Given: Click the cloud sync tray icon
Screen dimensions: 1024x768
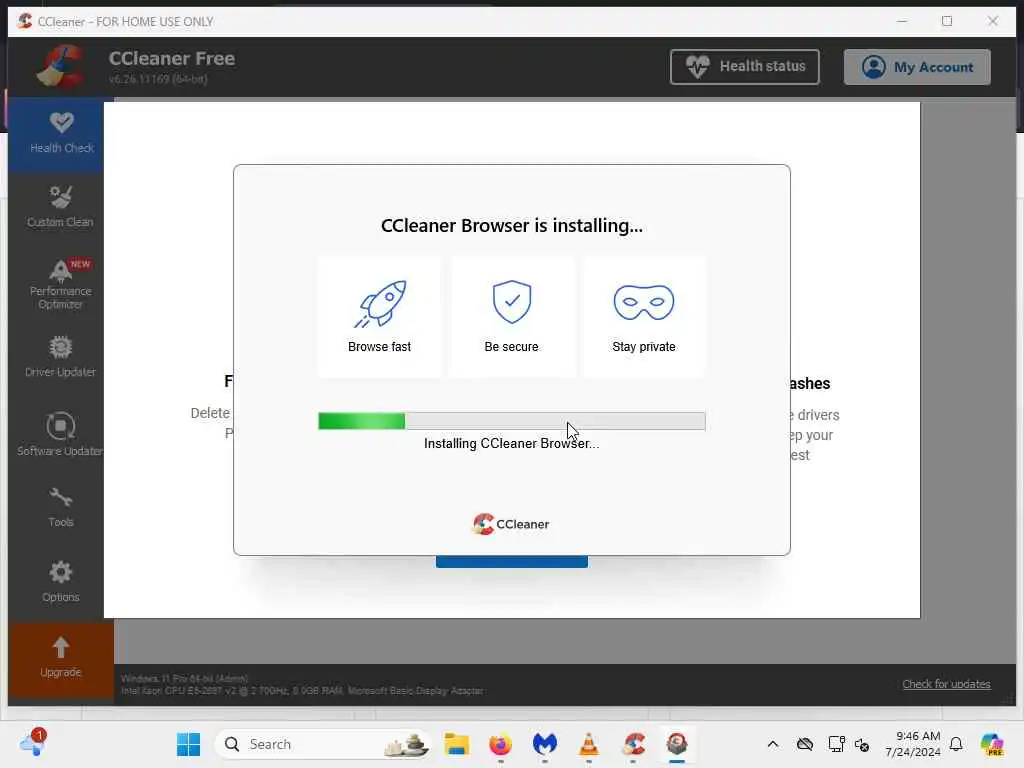Looking at the screenshot, I should [x=805, y=744].
